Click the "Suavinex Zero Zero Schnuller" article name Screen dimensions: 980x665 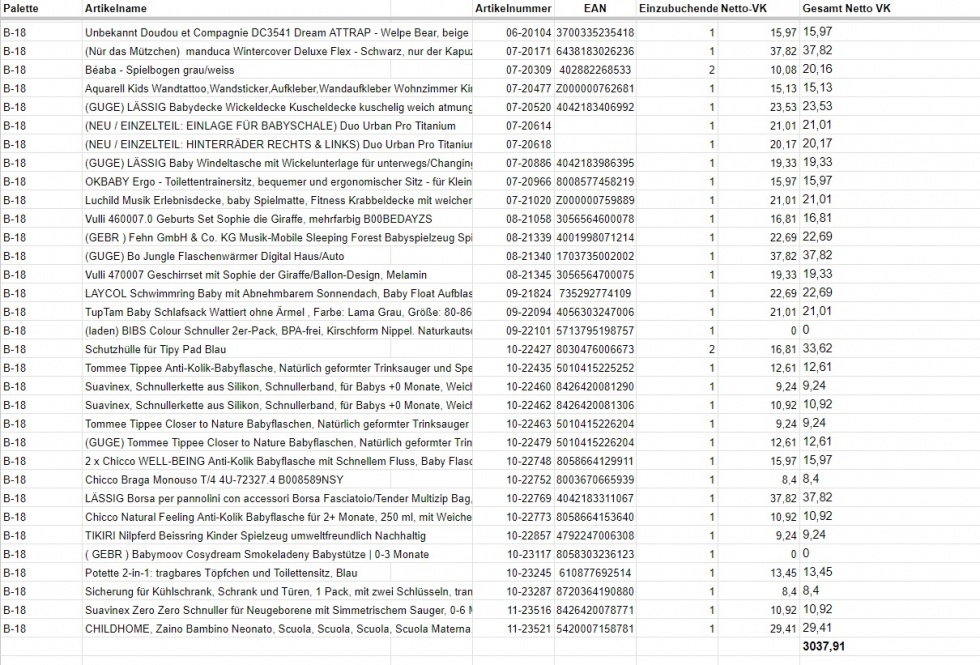coord(279,611)
